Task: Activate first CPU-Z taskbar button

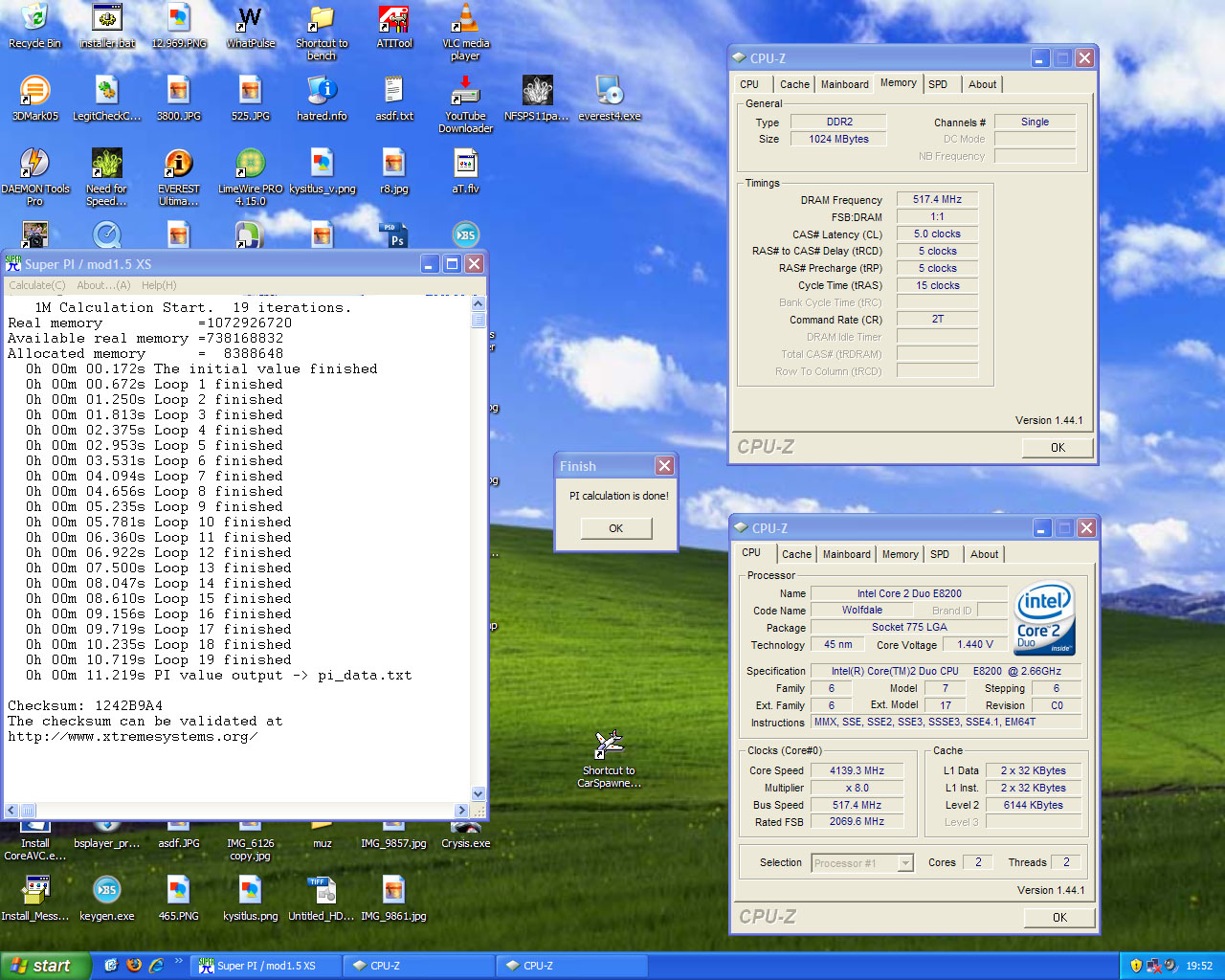Action: [x=417, y=966]
